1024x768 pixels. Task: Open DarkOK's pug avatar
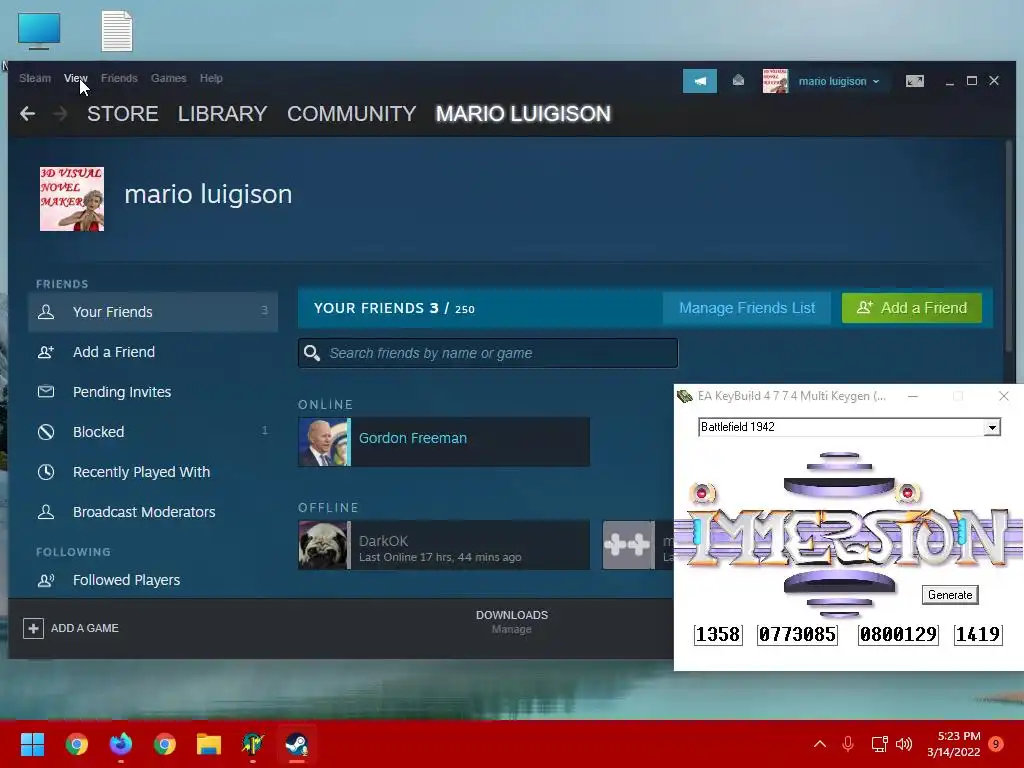coord(323,545)
